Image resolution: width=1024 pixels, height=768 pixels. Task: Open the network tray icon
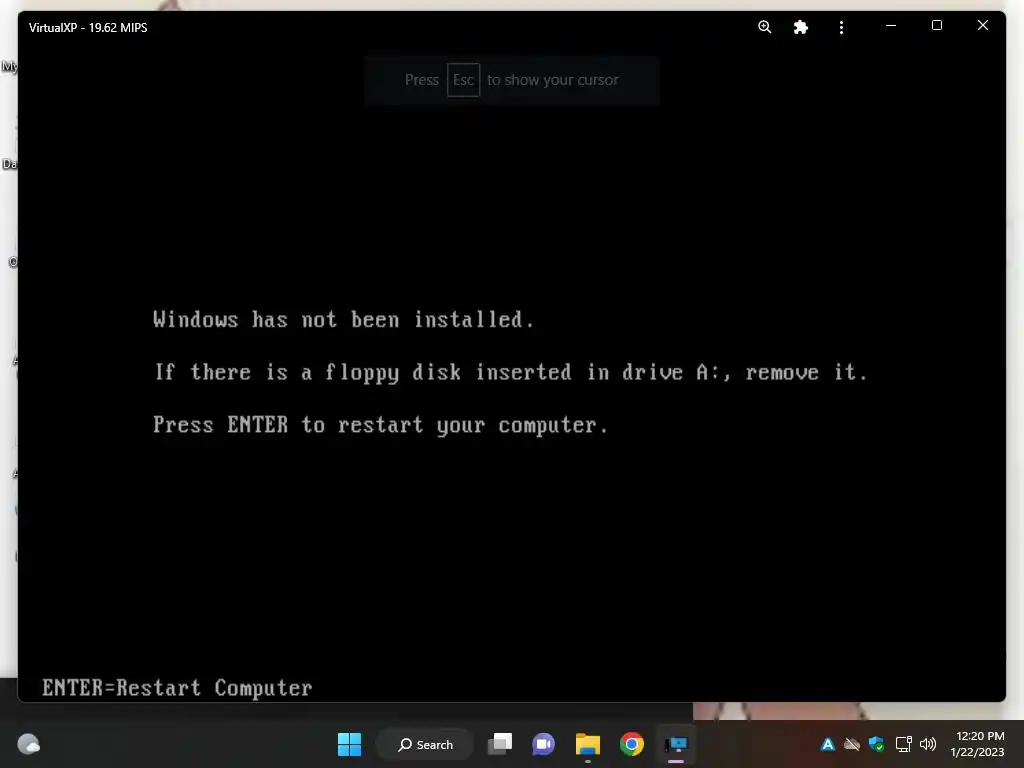pyautogui.click(x=903, y=744)
